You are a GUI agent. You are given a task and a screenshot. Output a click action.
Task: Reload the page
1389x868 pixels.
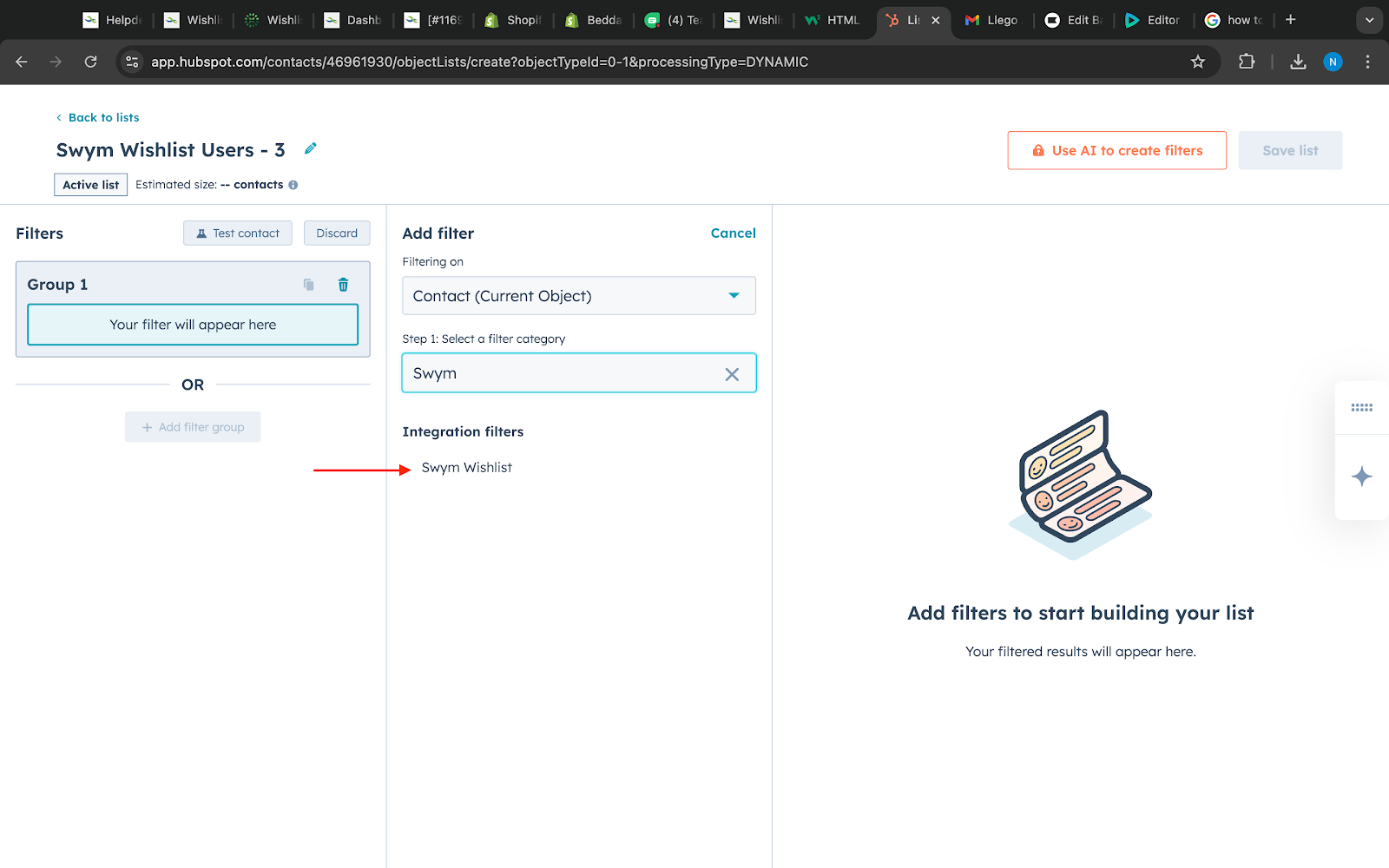pyautogui.click(x=90, y=62)
